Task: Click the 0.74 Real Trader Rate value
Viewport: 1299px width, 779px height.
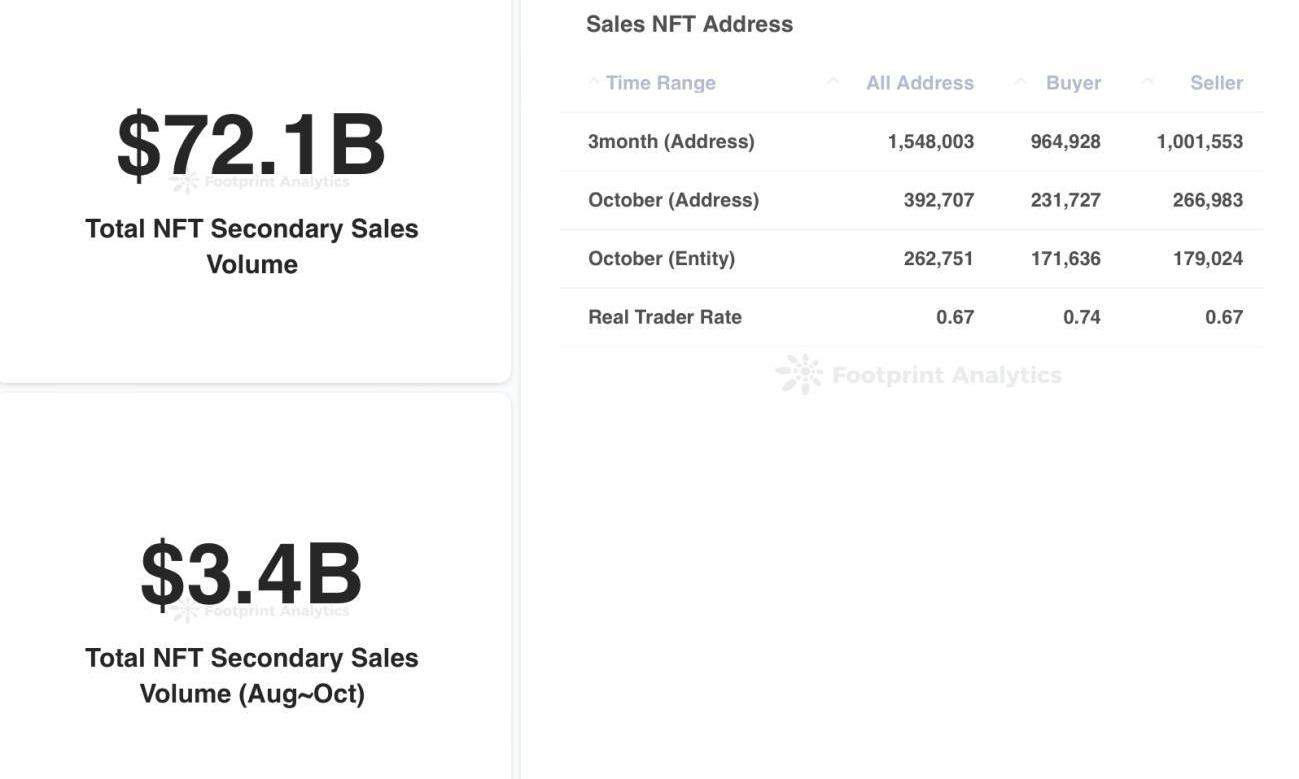Action: tap(1081, 317)
